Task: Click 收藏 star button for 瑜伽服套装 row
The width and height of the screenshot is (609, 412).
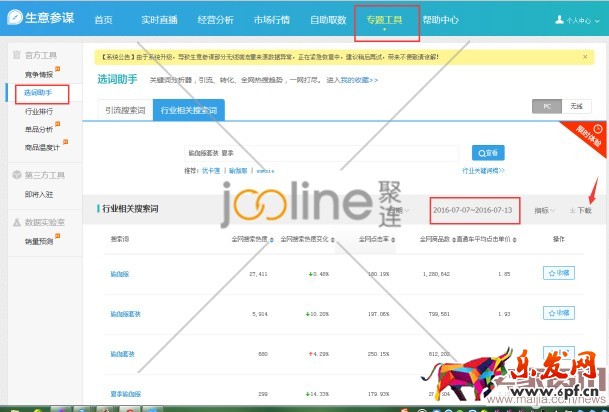Action: [559, 313]
